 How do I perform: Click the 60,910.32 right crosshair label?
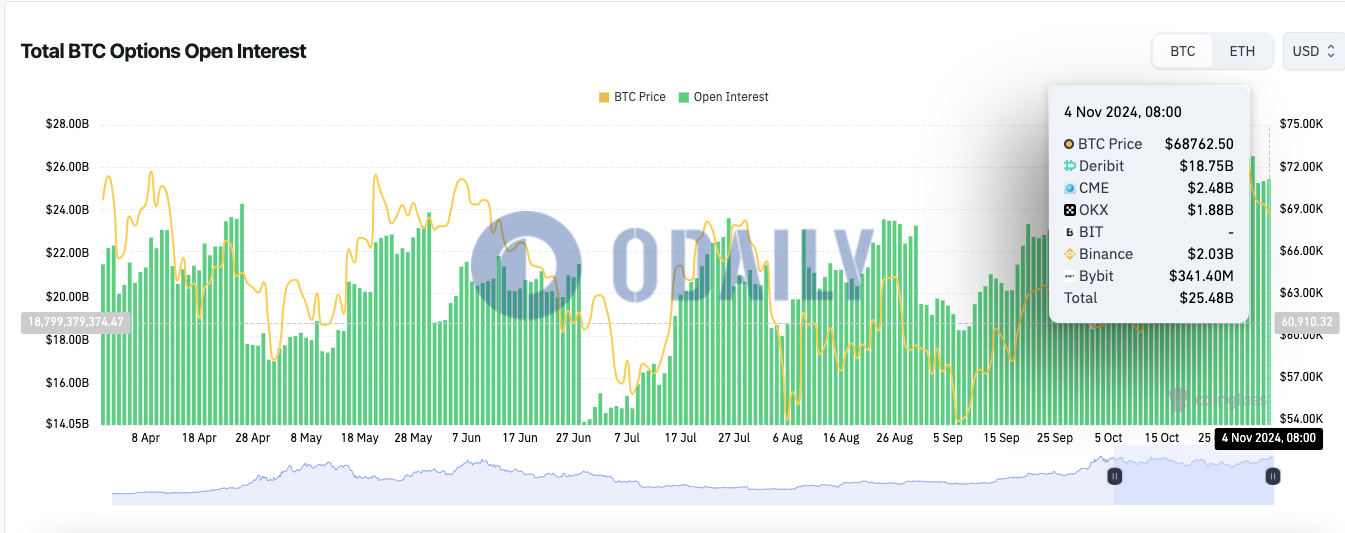(x=1305, y=322)
